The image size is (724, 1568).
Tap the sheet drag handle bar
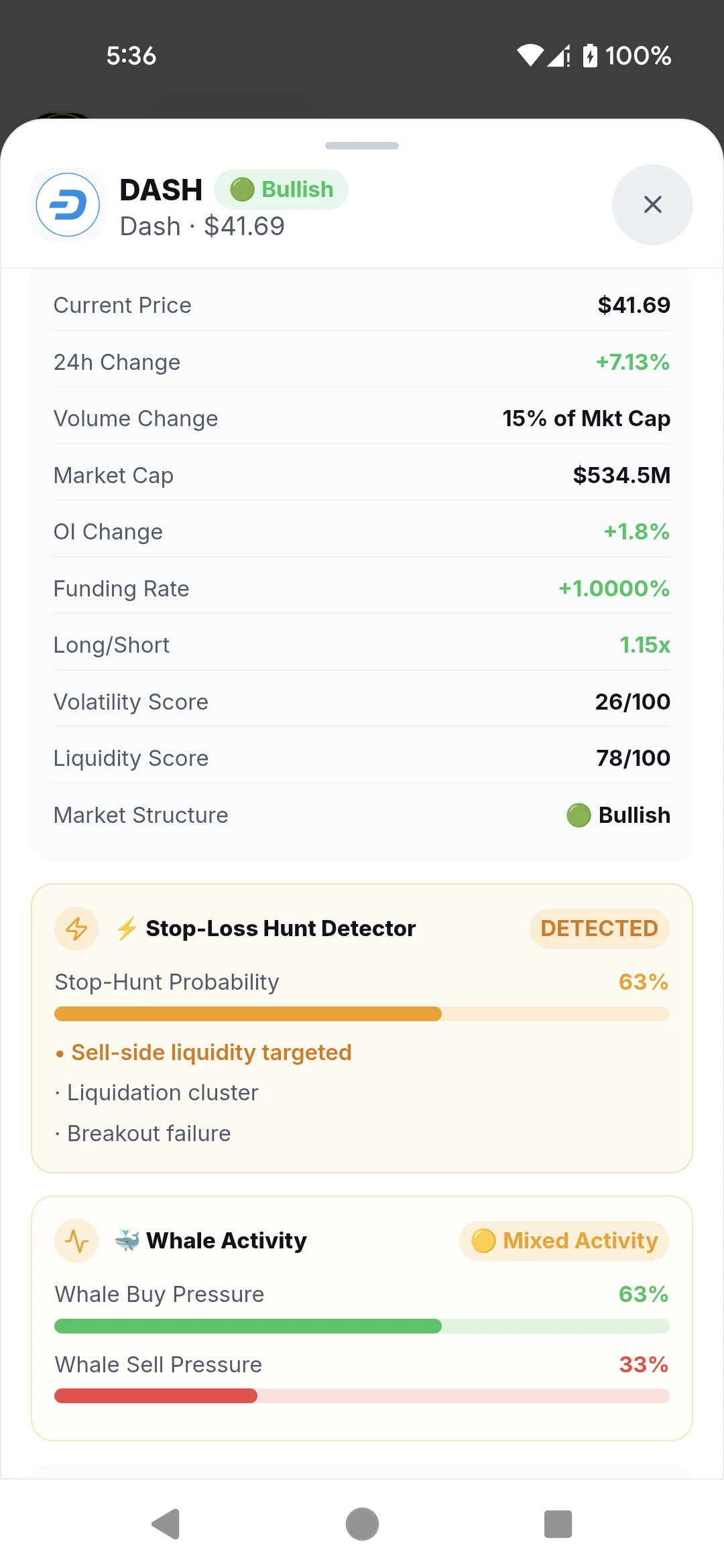[362, 145]
